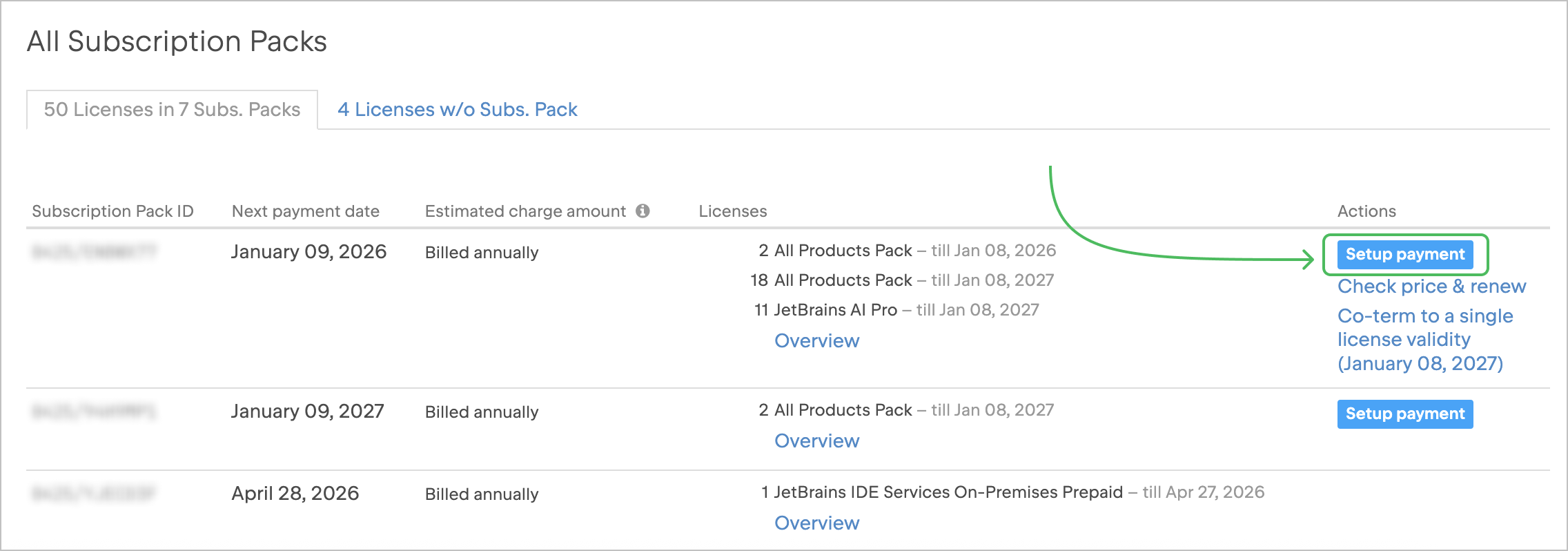Image resolution: width=1568 pixels, height=551 pixels.
Task: Click the Estimated charge amount header text
Action: (525, 211)
